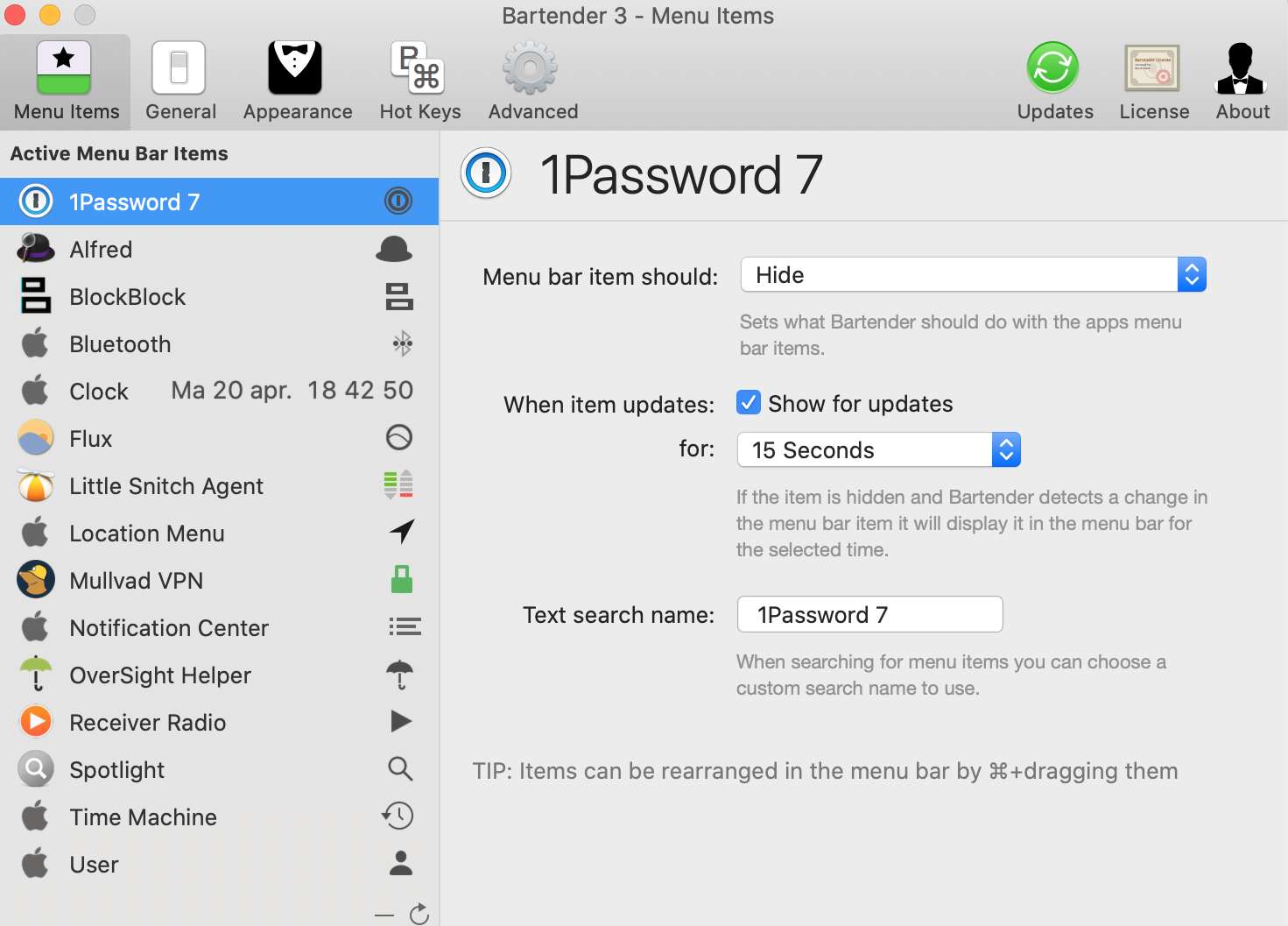Image resolution: width=1288 pixels, height=926 pixels.
Task: Select the Flux app icon
Action: point(36,437)
